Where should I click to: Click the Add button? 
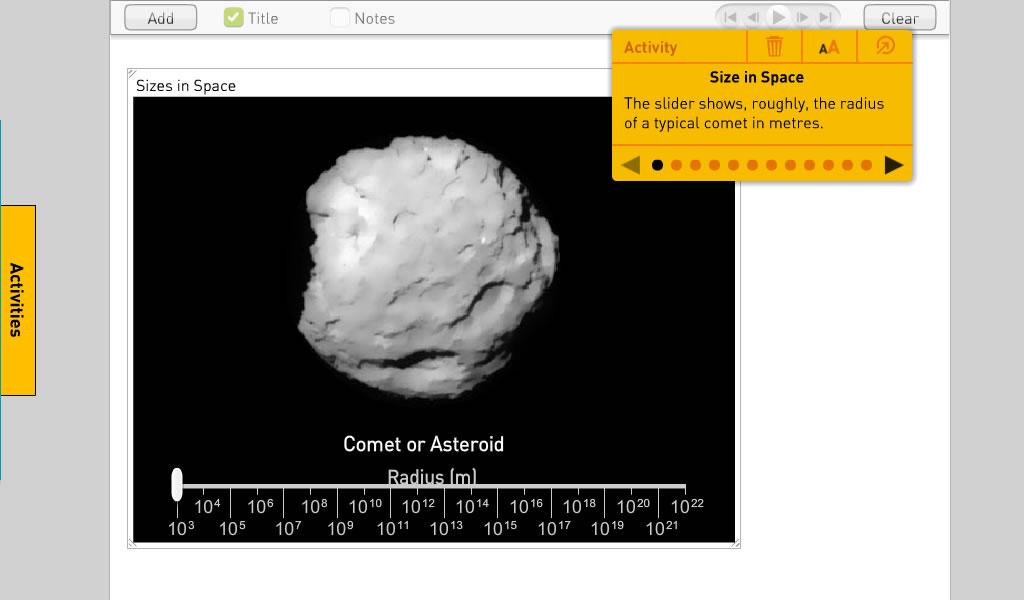[x=160, y=18]
